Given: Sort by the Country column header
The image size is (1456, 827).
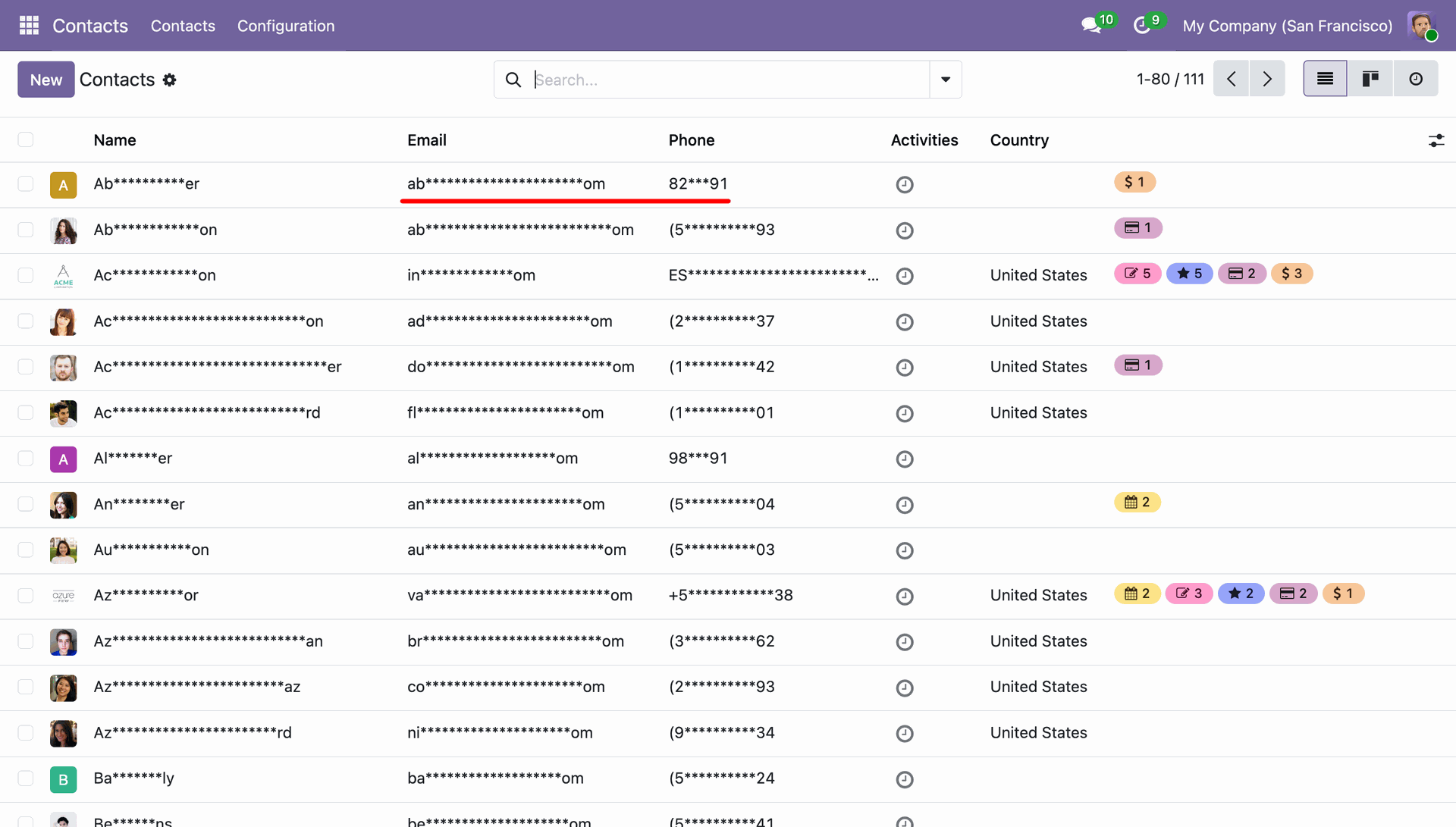Looking at the screenshot, I should (1019, 140).
